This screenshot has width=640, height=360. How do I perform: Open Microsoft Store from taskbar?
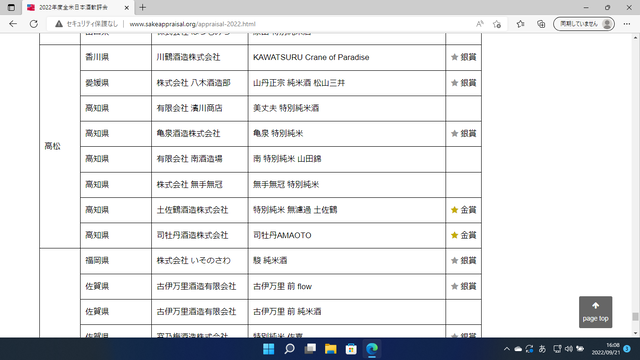351,349
